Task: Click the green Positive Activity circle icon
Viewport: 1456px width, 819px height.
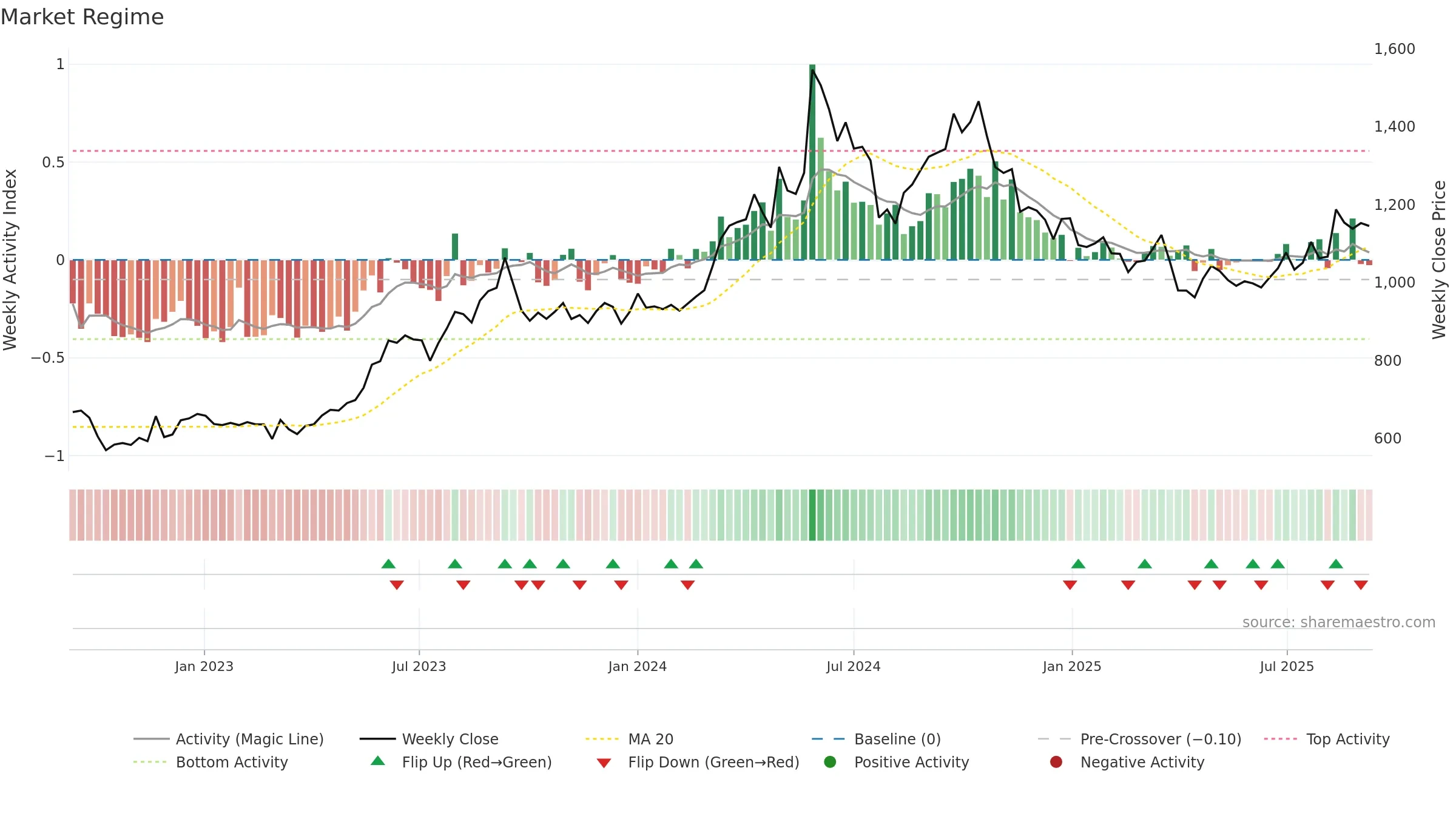Action: (830, 762)
